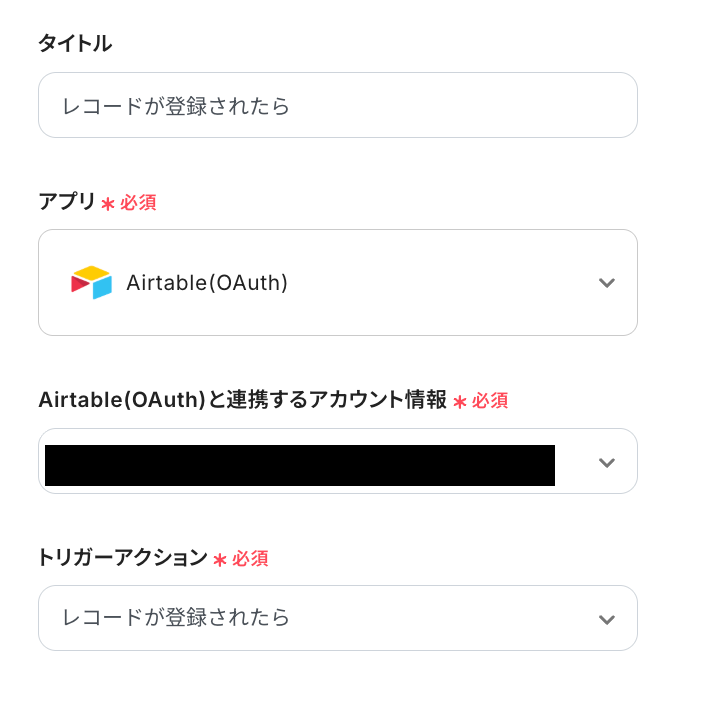Image resolution: width=702 pixels, height=718 pixels.
Task: Open the account selection dropdown arrow
Action: coord(606,462)
